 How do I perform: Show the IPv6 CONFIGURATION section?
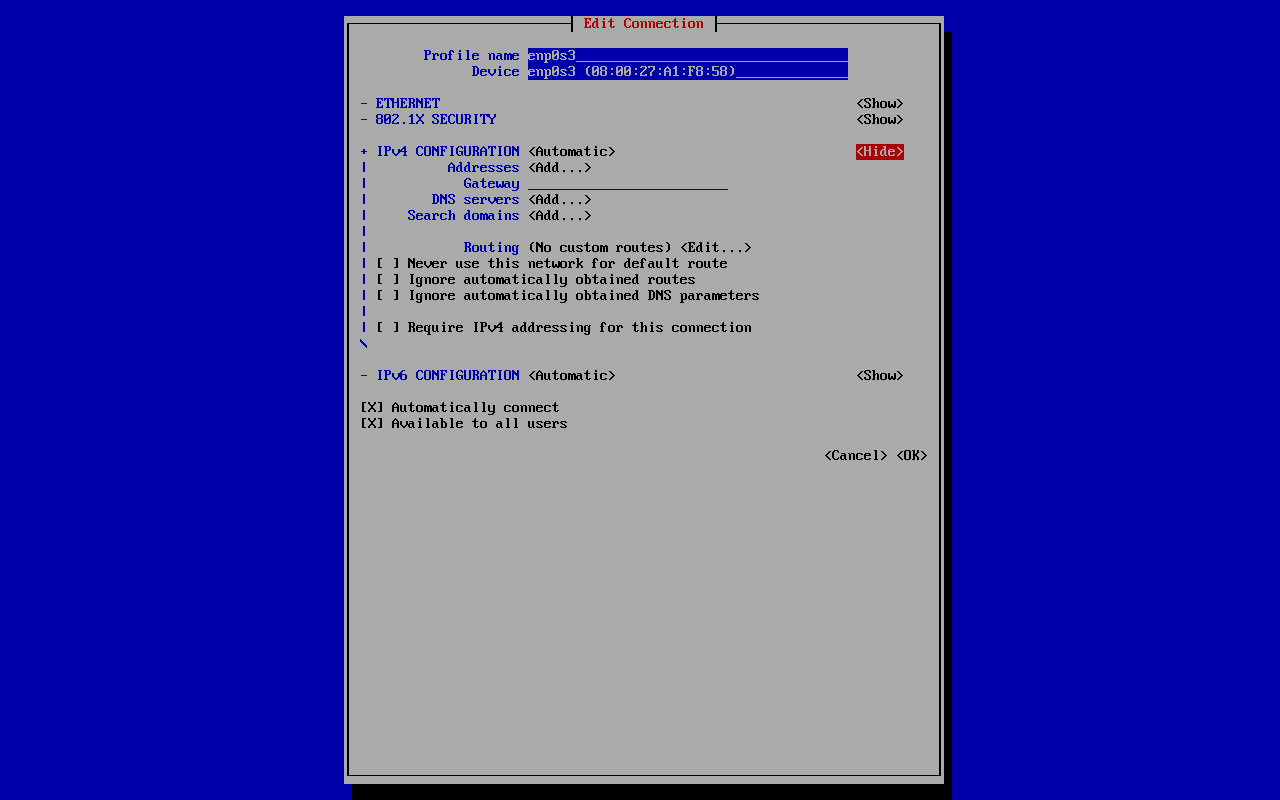[x=879, y=376]
